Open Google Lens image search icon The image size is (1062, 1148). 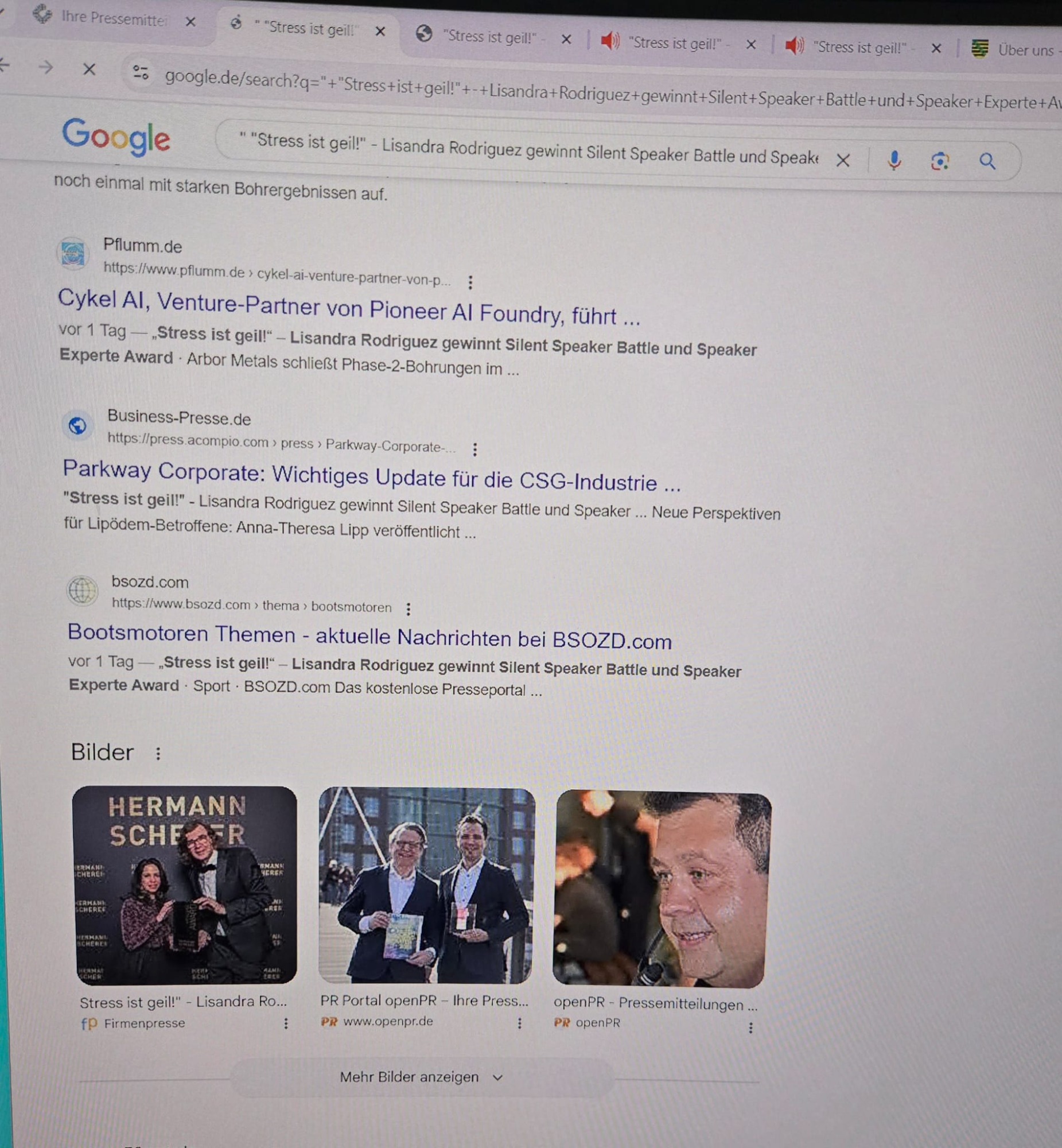[940, 161]
